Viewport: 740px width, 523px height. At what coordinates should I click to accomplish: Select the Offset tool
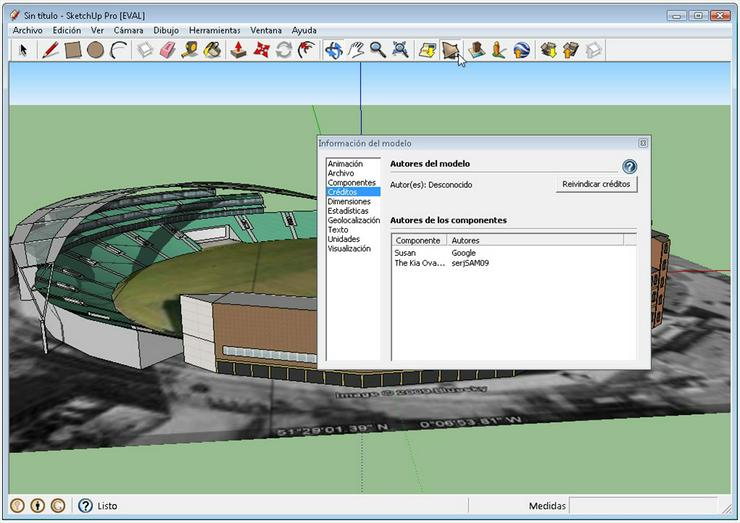click(x=307, y=50)
